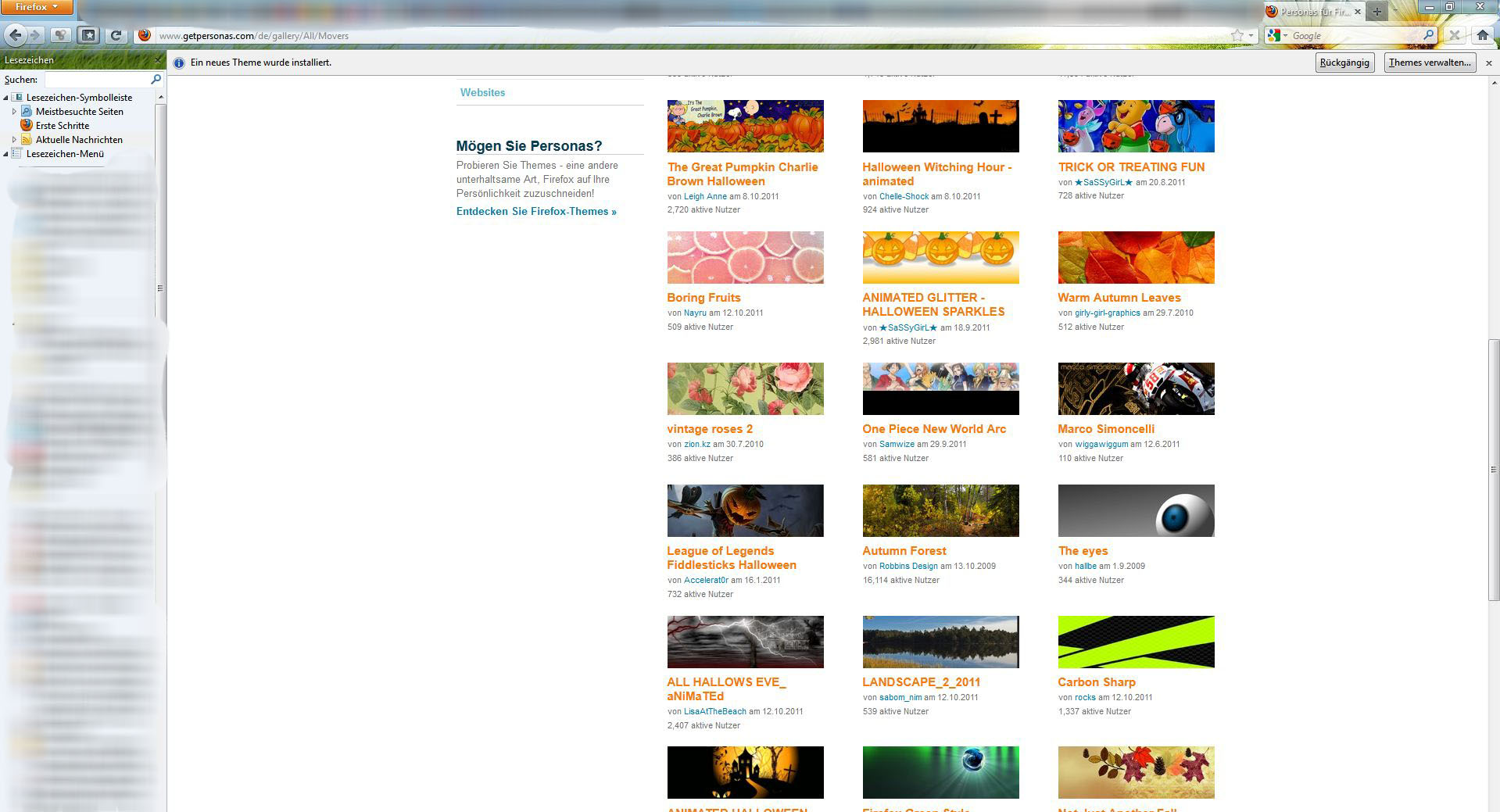Viewport: 1500px width, 812px height.
Task: Expand the Aktuelle Nachrichten feed folder
Action: [14, 140]
